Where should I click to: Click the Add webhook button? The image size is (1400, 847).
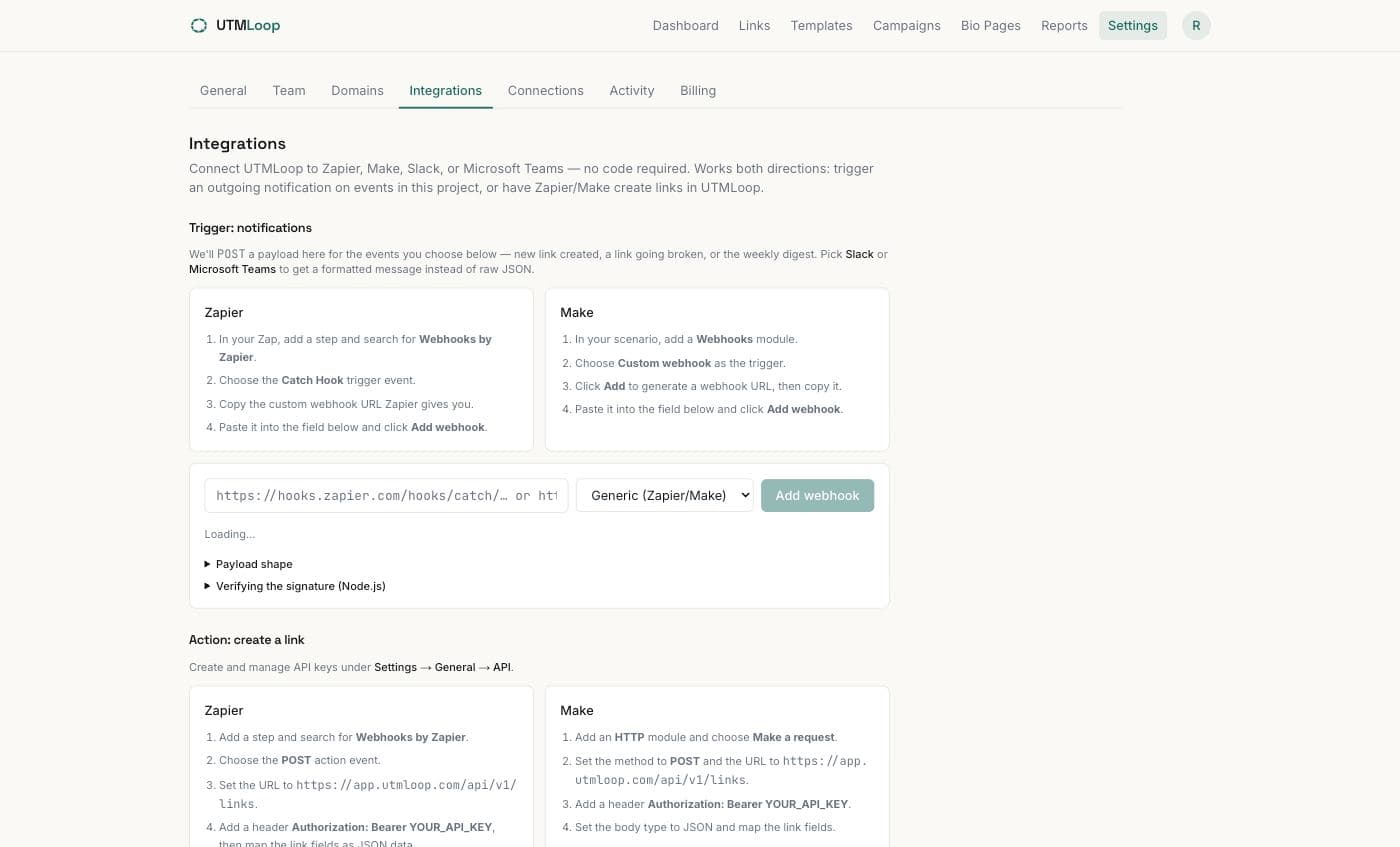coord(817,495)
